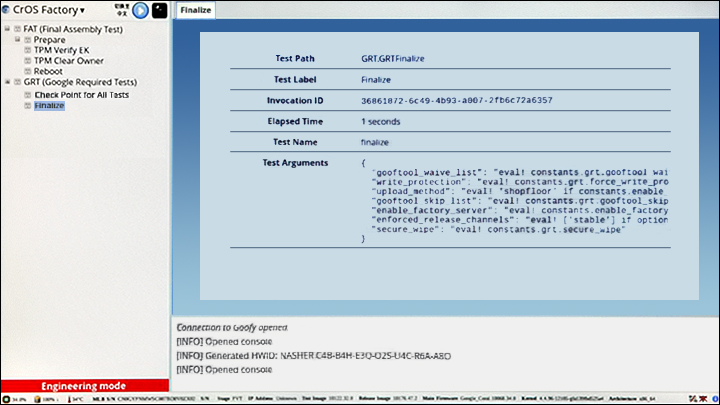Click the first [INFO] Opened console log line
This screenshot has height=405, width=720.
click(x=224, y=342)
